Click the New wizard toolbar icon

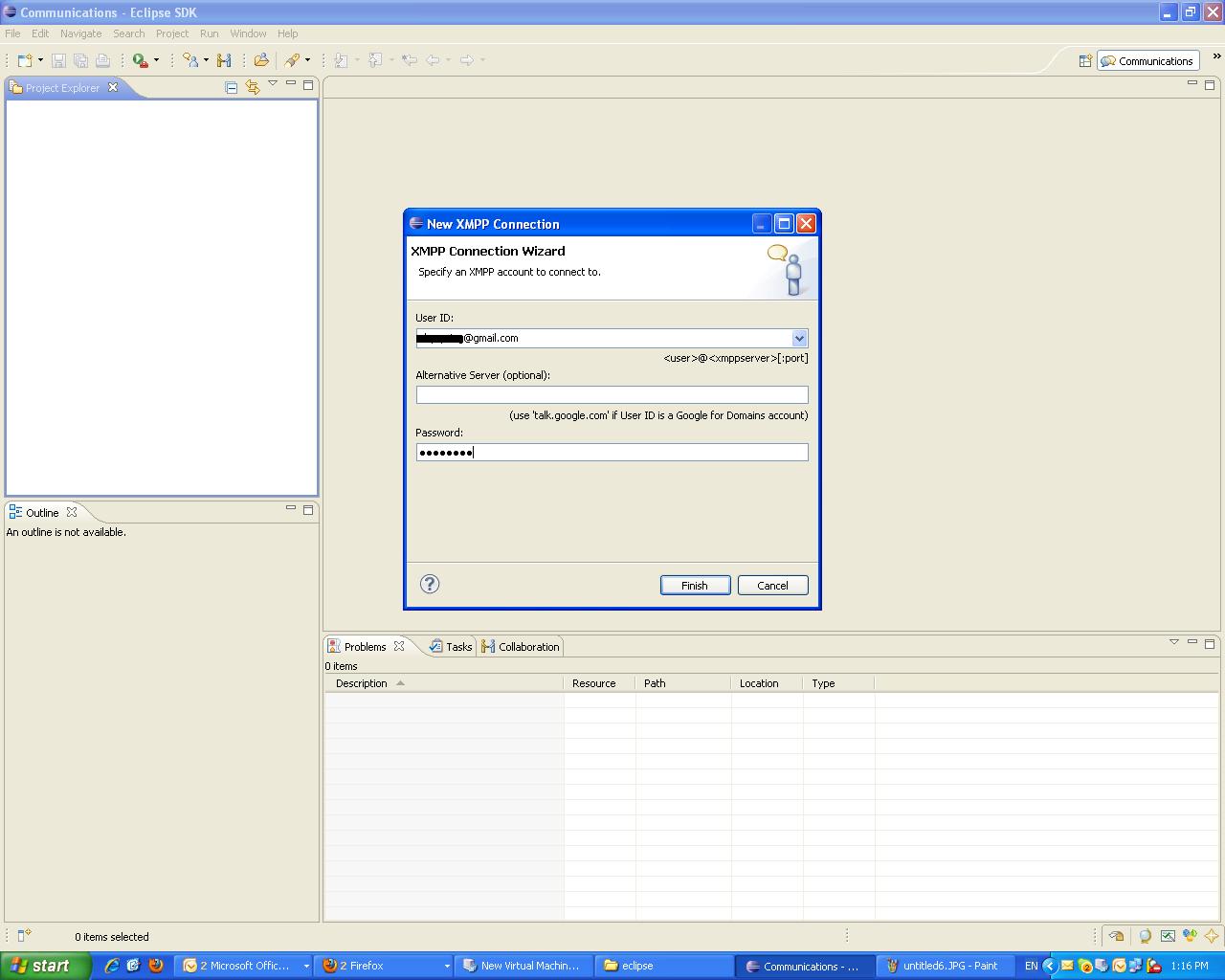(25, 60)
